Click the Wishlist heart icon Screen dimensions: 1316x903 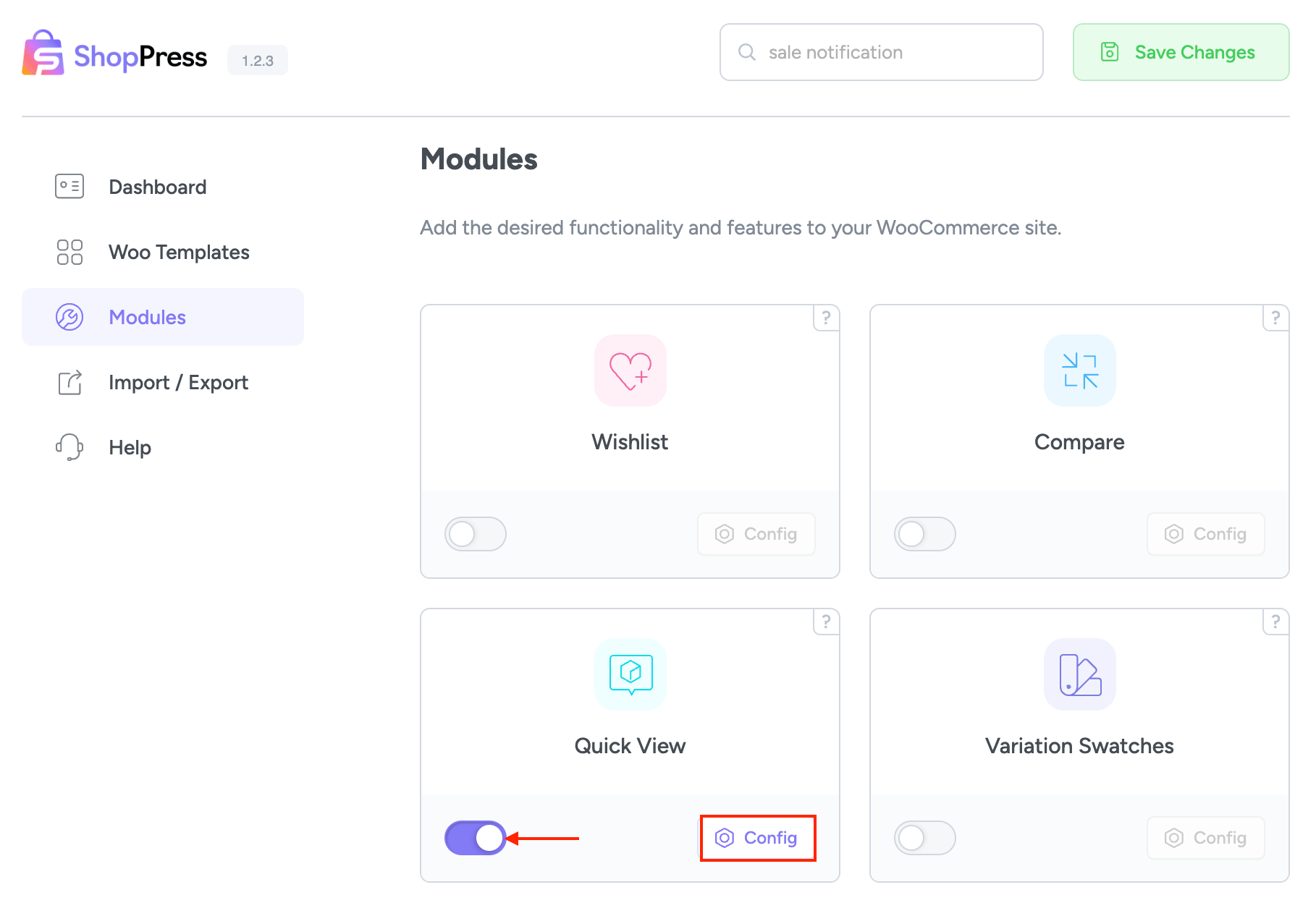point(630,370)
